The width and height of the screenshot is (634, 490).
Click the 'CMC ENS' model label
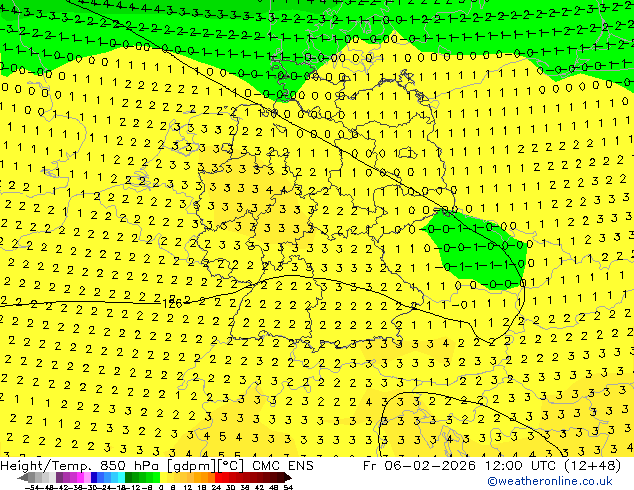click(283, 466)
